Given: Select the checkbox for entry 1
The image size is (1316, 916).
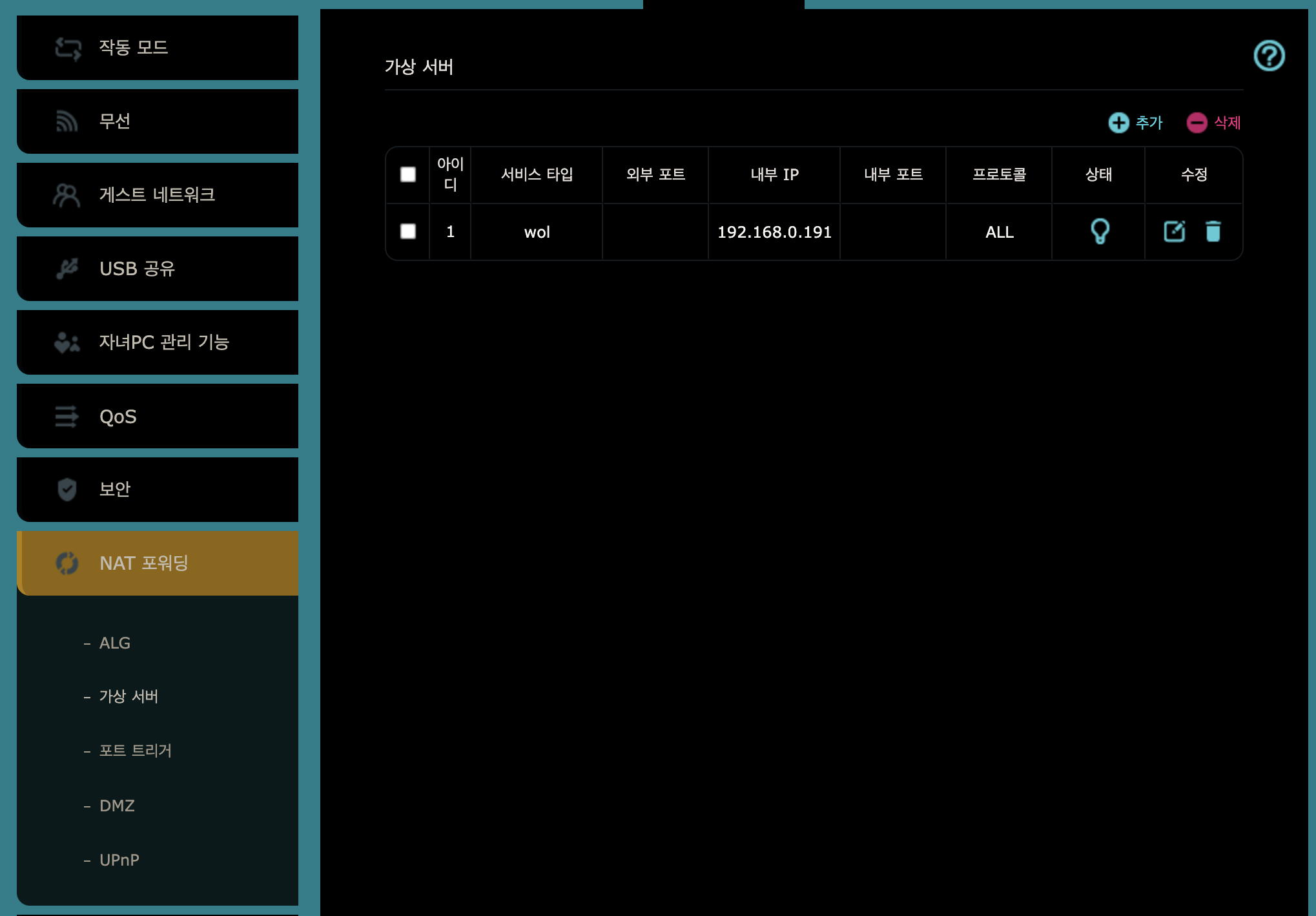Looking at the screenshot, I should 408,231.
